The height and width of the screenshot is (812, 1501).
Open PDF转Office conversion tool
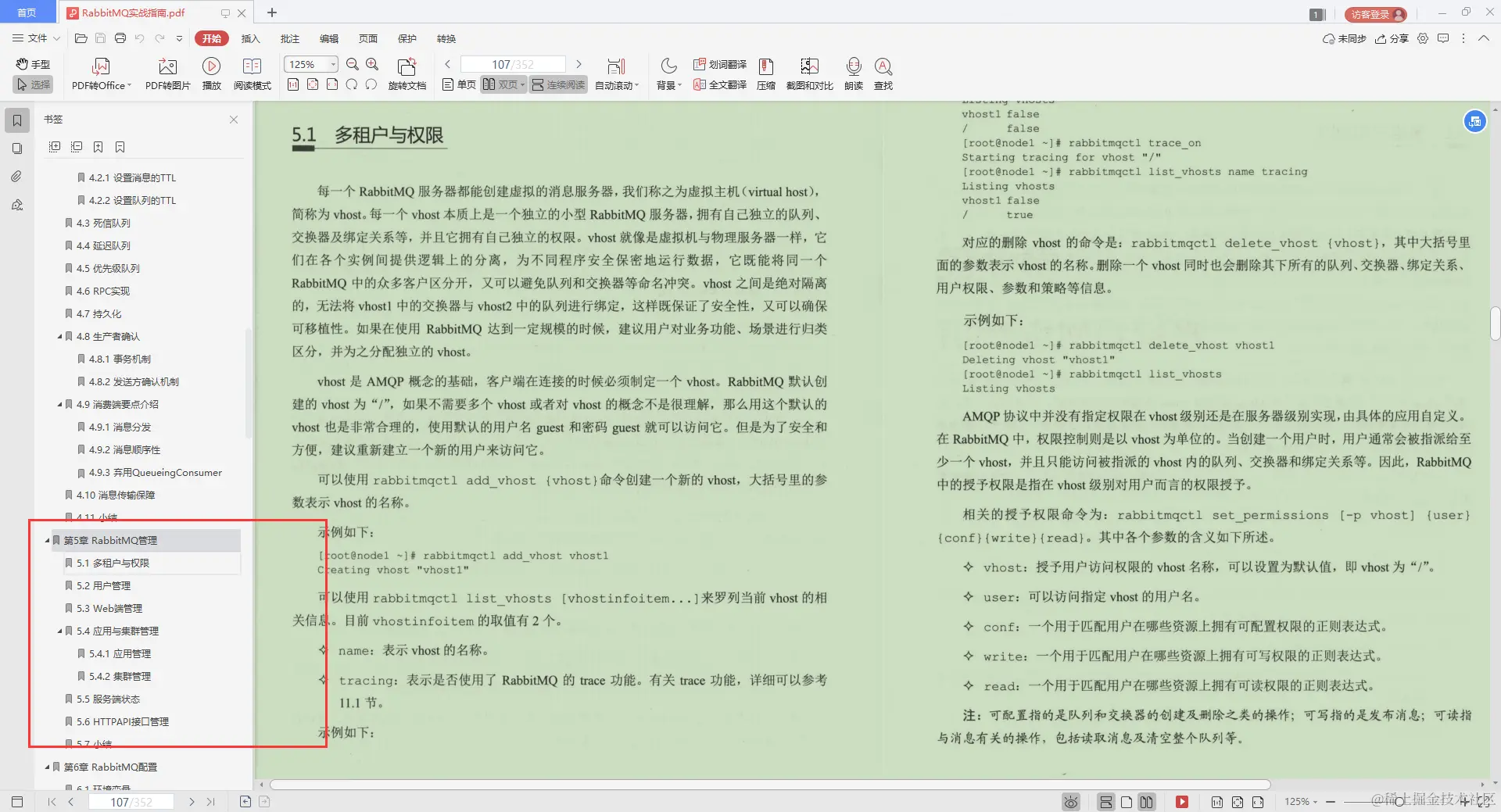[100, 73]
